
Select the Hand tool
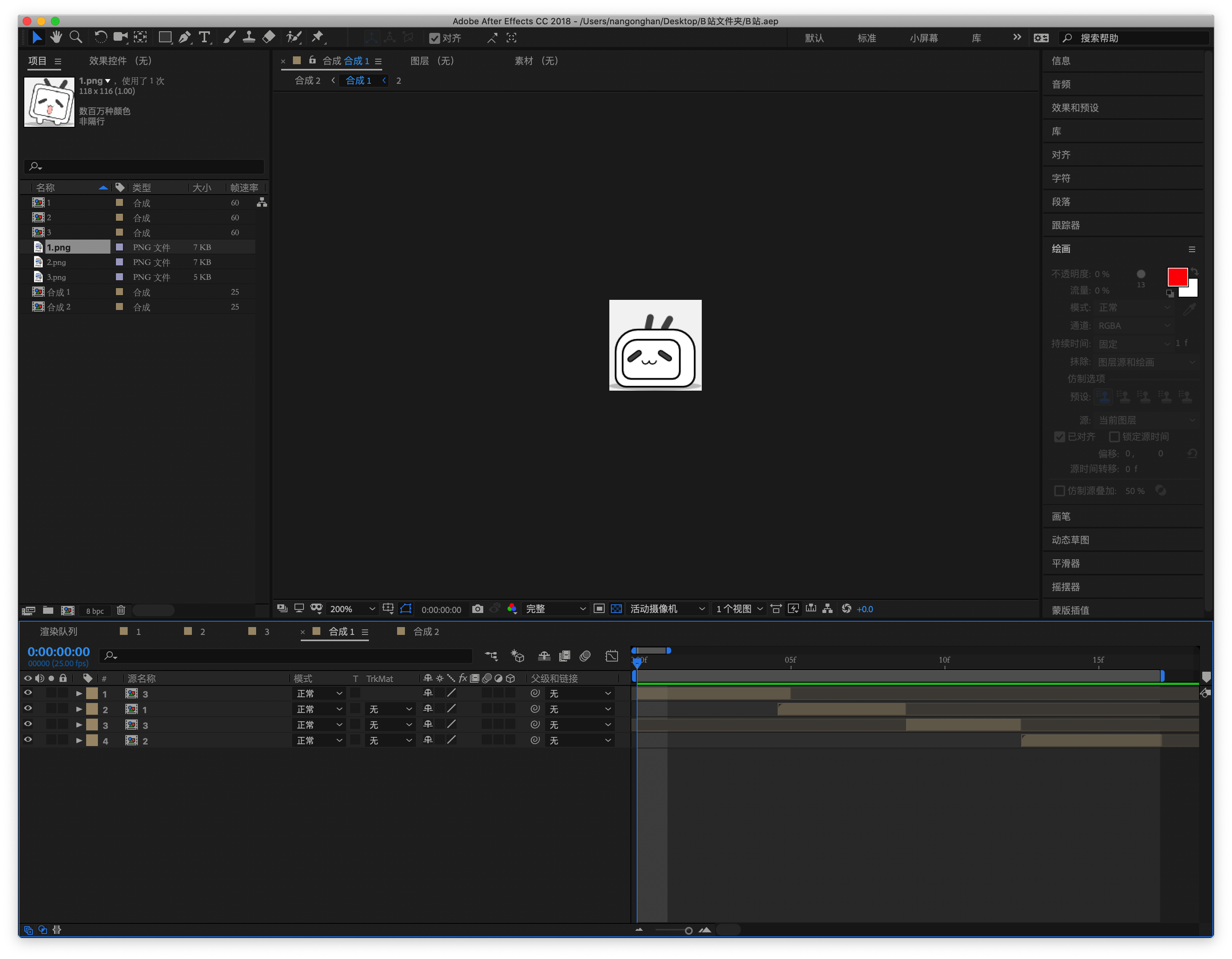pyautogui.click(x=56, y=37)
